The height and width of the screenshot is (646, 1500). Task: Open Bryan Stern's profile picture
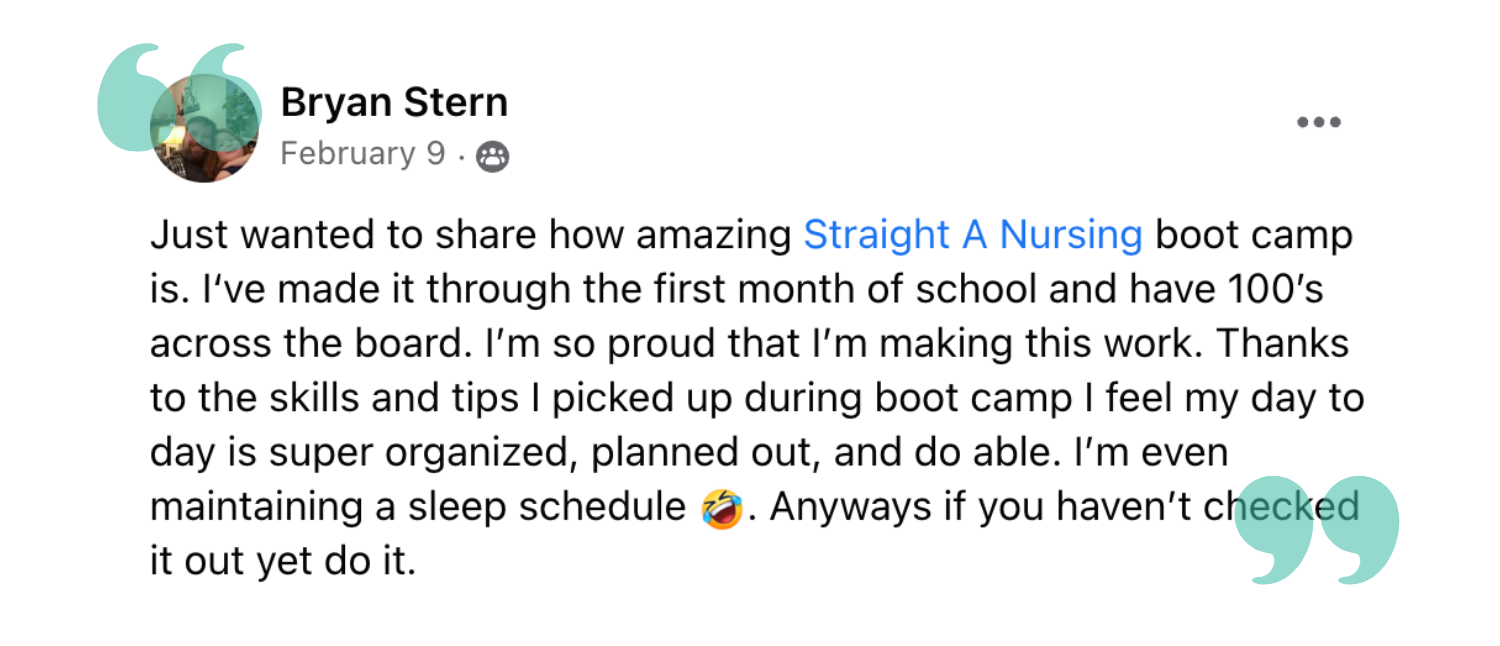(204, 128)
